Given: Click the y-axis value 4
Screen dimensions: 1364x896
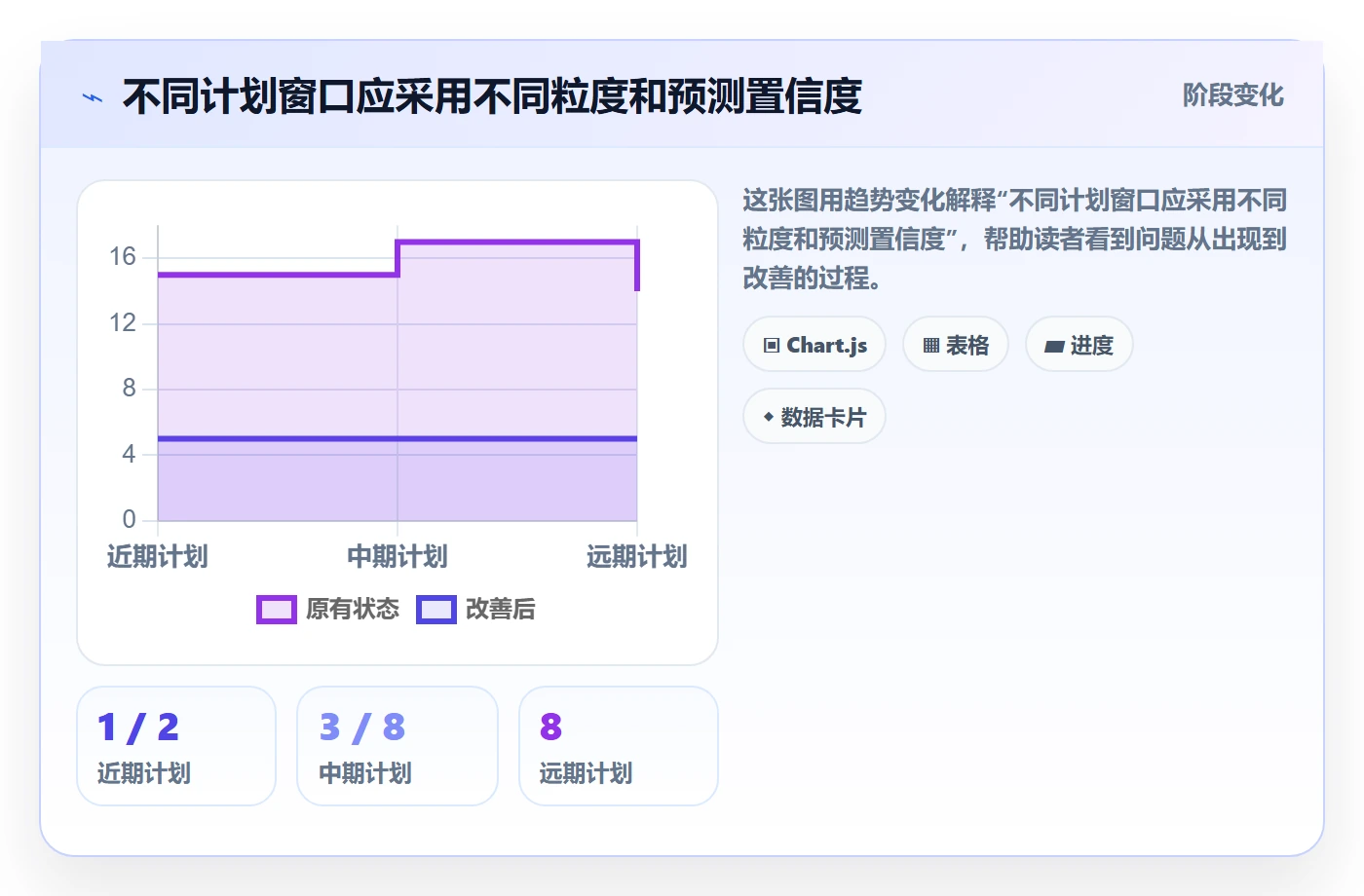Looking at the screenshot, I should coord(129,454).
